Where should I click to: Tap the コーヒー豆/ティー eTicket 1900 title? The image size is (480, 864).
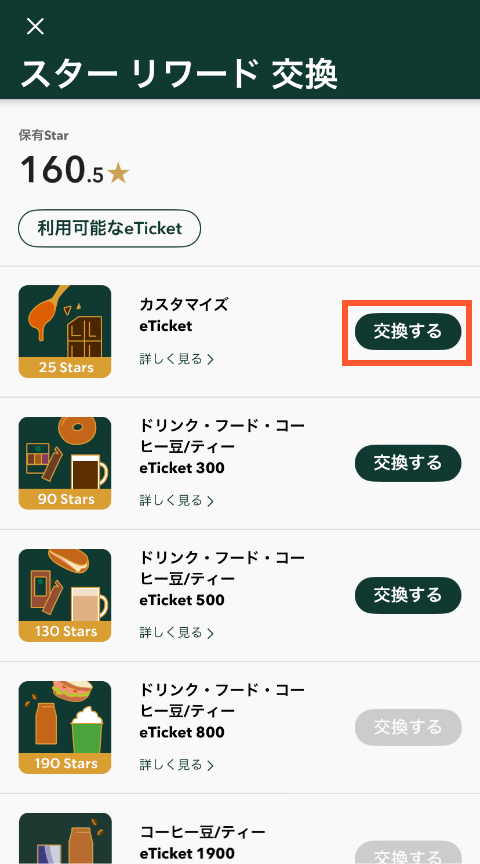(x=203, y=842)
